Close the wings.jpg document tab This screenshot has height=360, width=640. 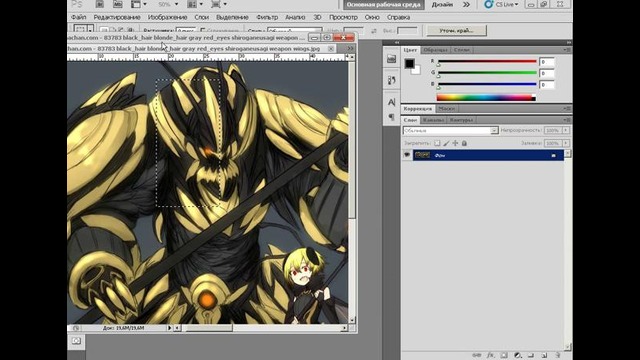(x=331, y=49)
